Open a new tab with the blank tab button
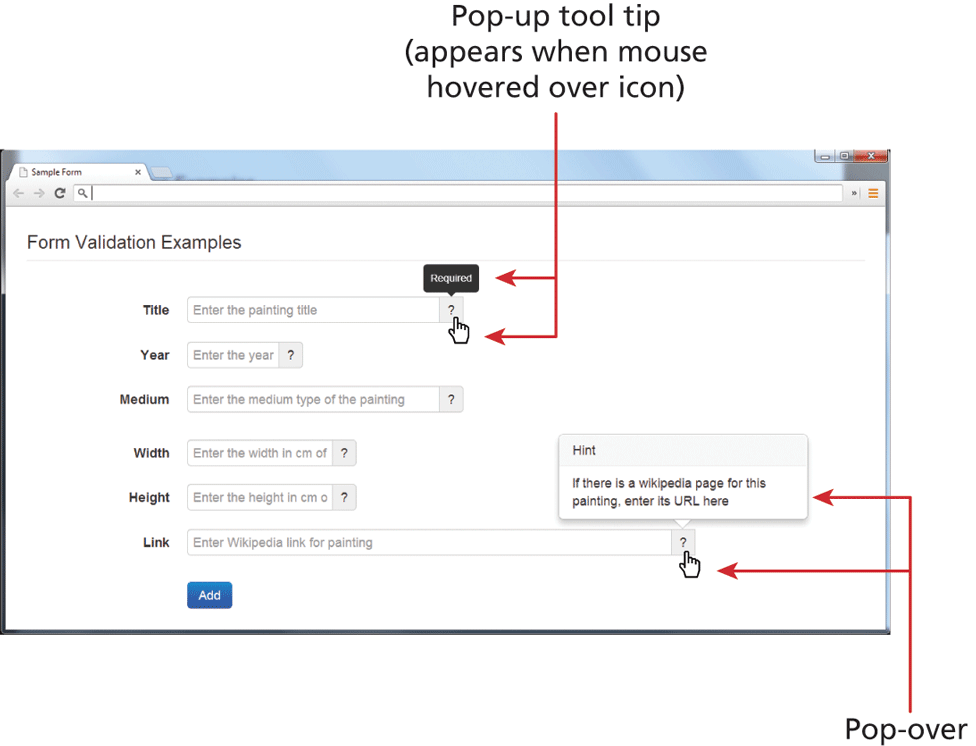Viewport: 976px width, 746px height. pyautogui.click(x=162, y=173)
